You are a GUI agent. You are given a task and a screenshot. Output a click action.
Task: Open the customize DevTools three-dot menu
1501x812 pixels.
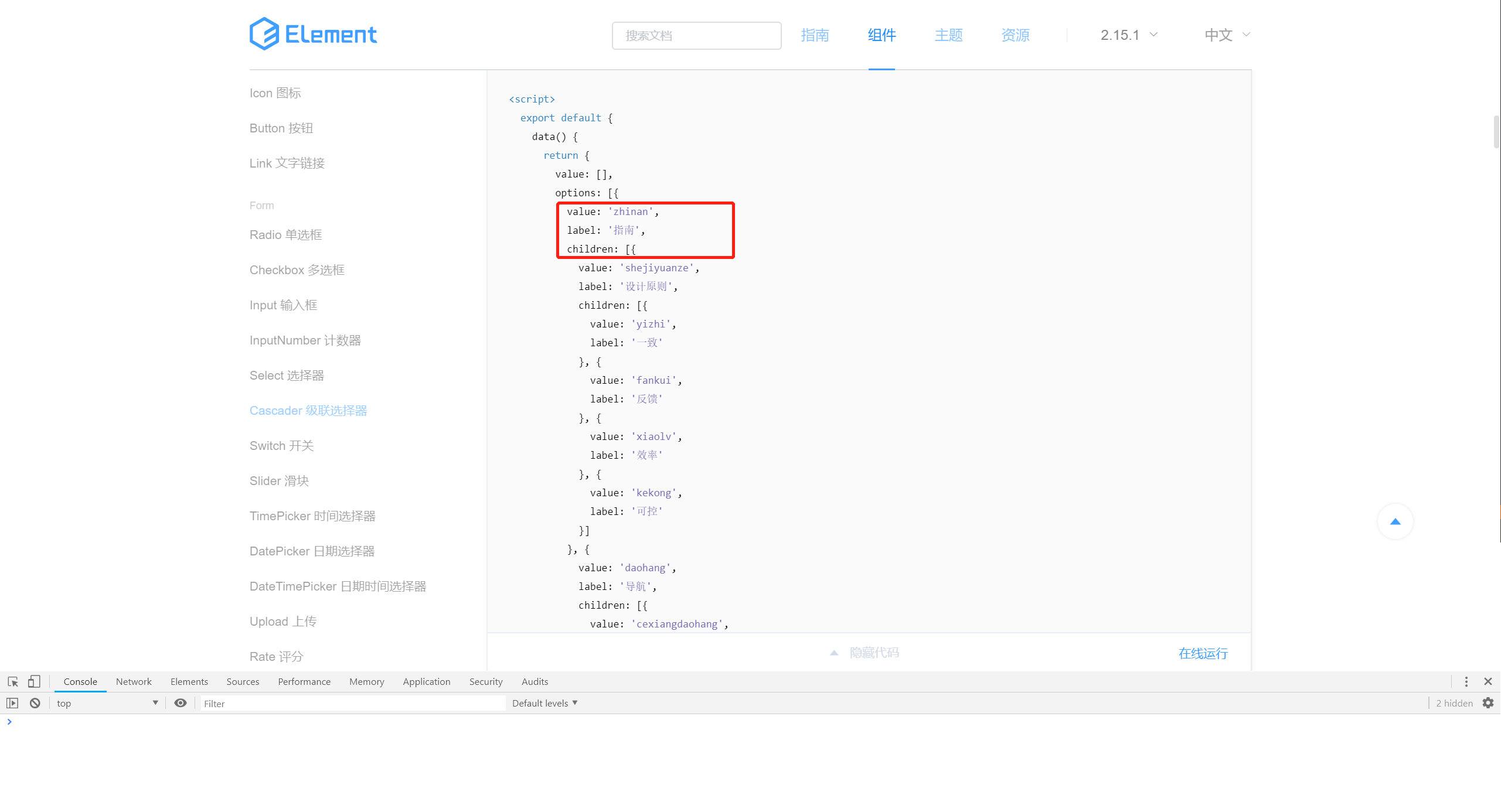pos(1466,681)
